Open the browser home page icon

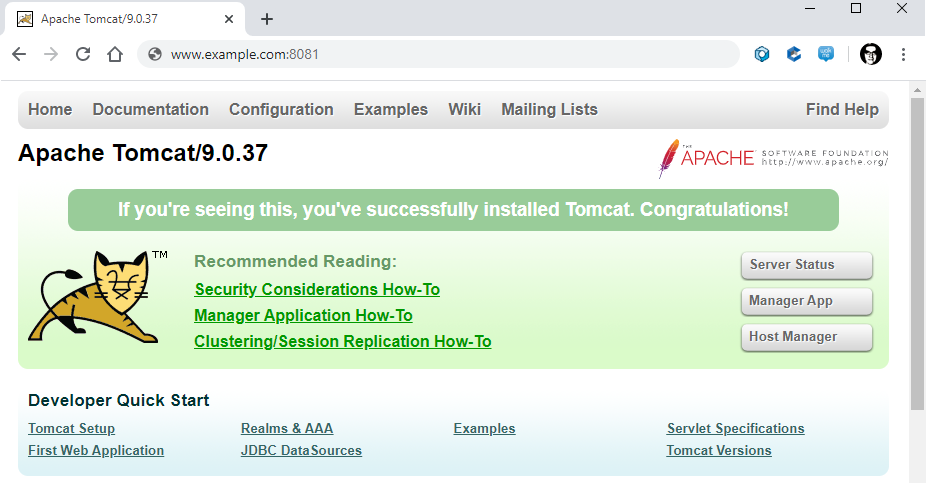click(x=115, y=54)
